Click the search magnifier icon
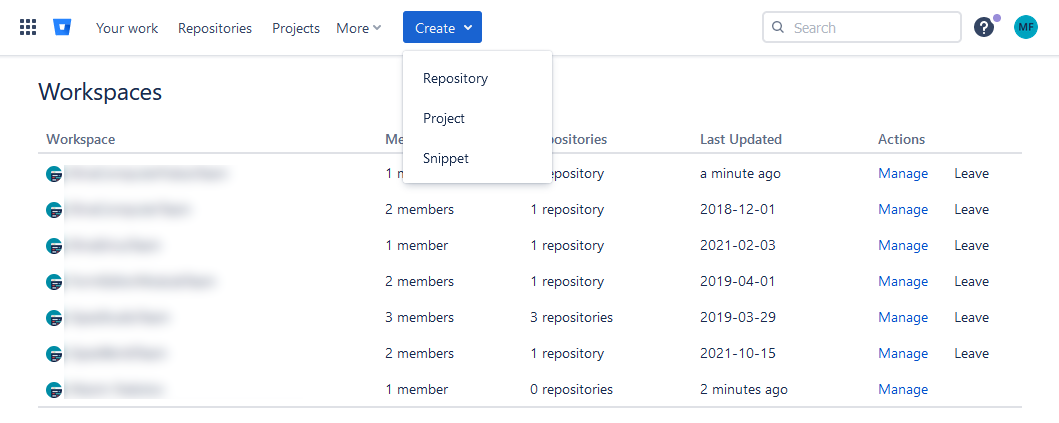 point(778,28)
